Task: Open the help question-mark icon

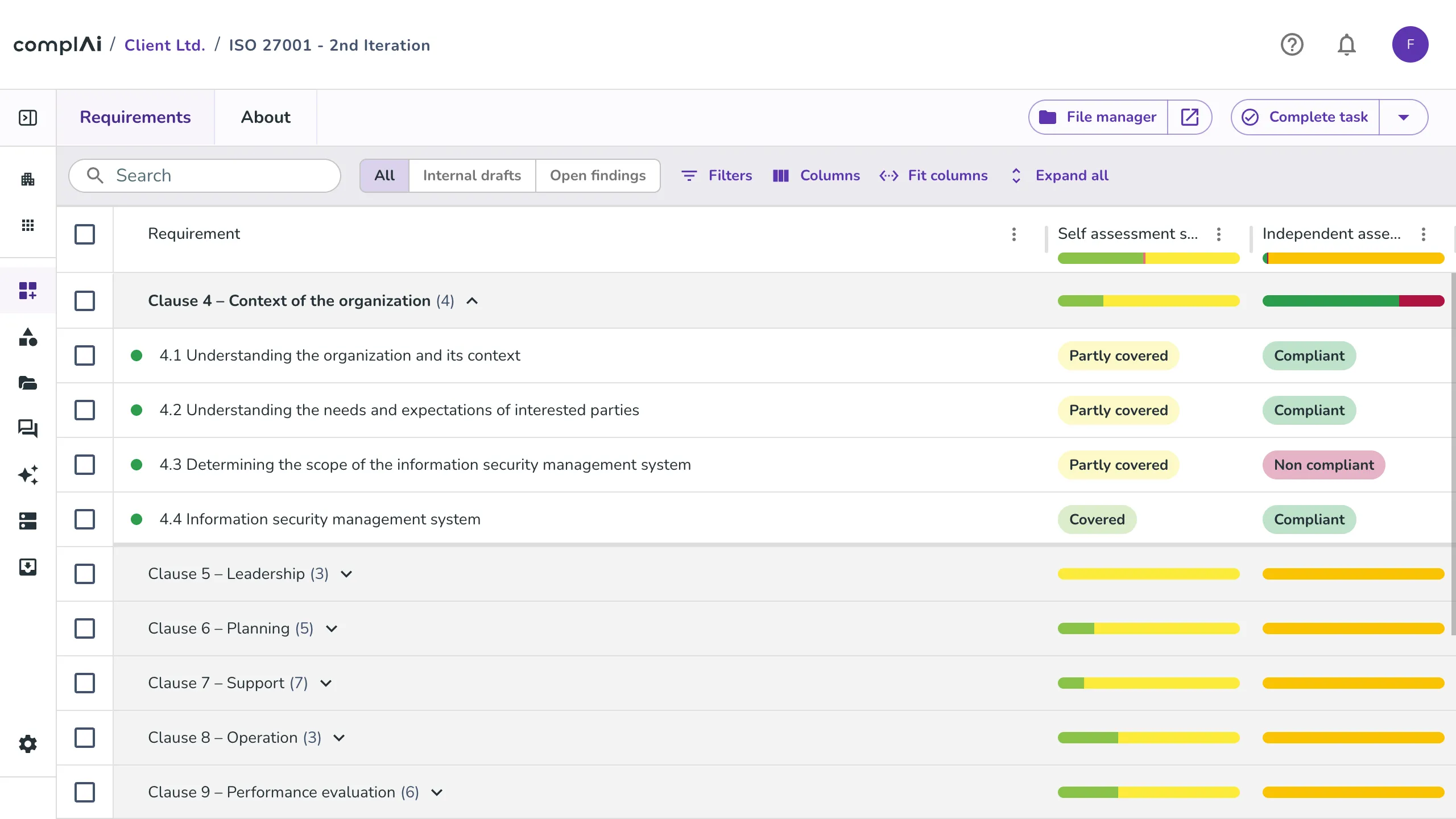Action: [x=1292, y=44]
